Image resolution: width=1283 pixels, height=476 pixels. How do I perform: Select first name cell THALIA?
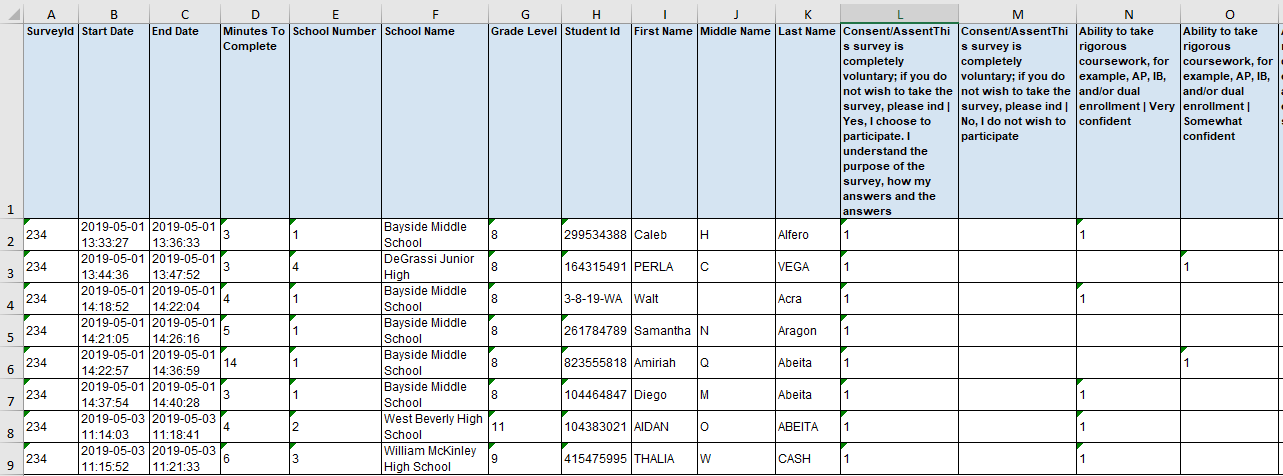[664, 459]
